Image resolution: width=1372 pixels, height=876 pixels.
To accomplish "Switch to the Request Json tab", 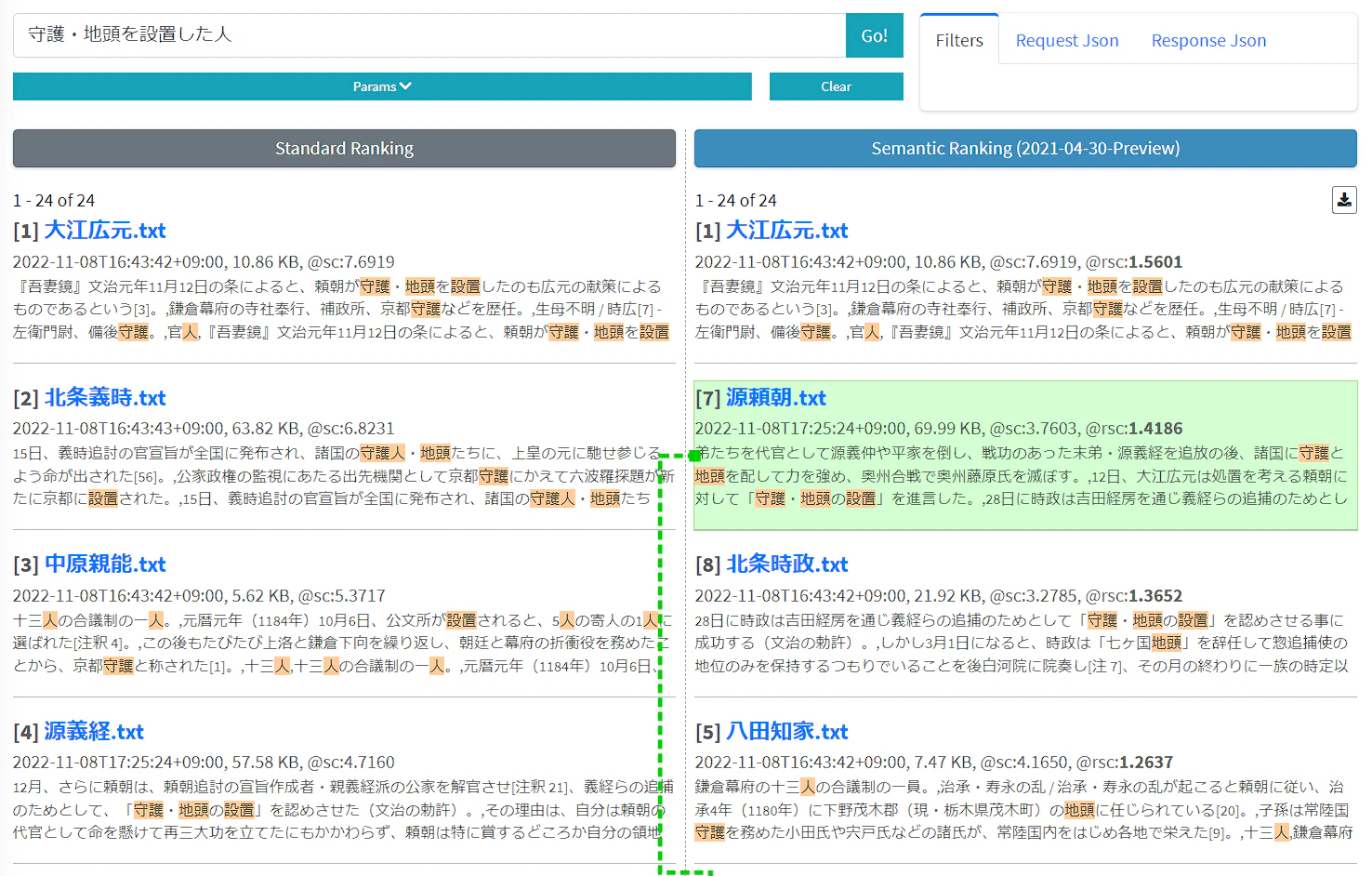I will tap(1067, 40).
